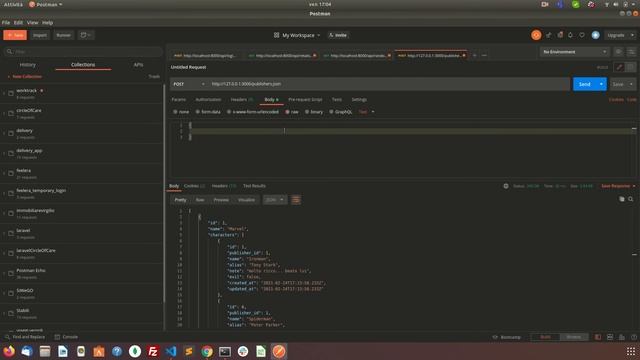Open the JSON response format dropdown
Screen dimensions: 640x360
pos(275,200)
